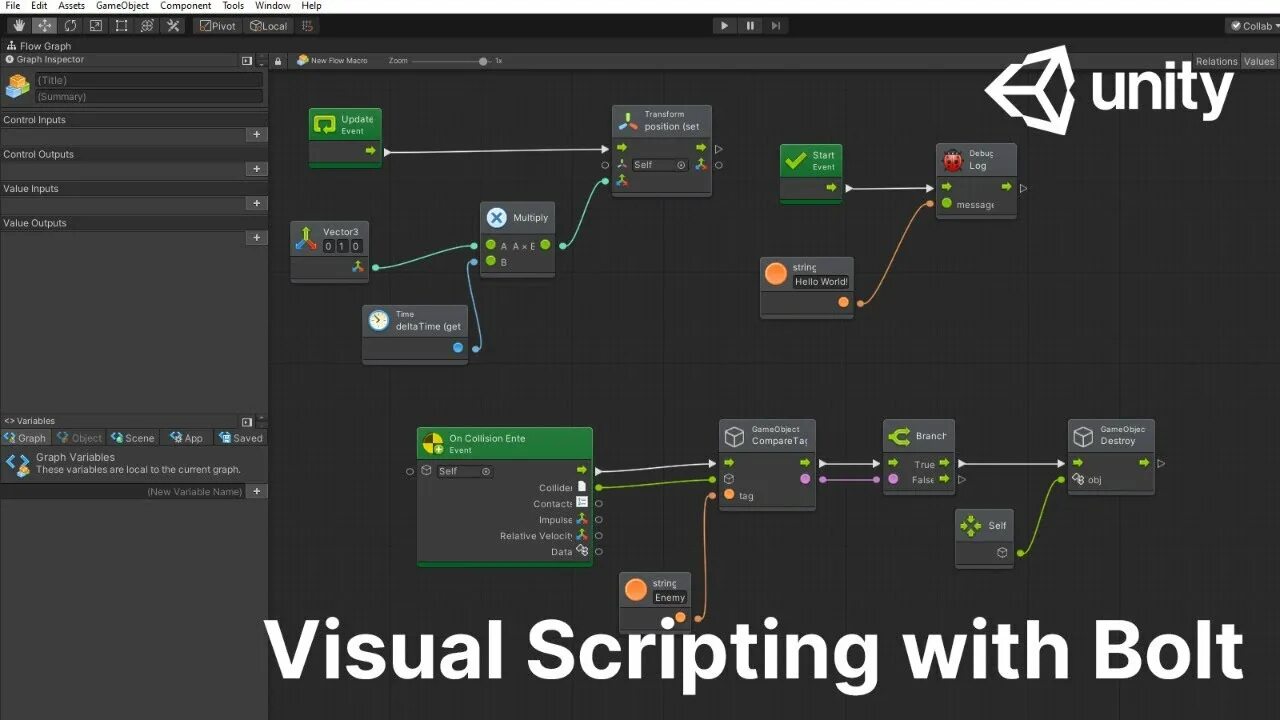
Task: Click the Transform position node icon
Action: click(x=627, y=121)
